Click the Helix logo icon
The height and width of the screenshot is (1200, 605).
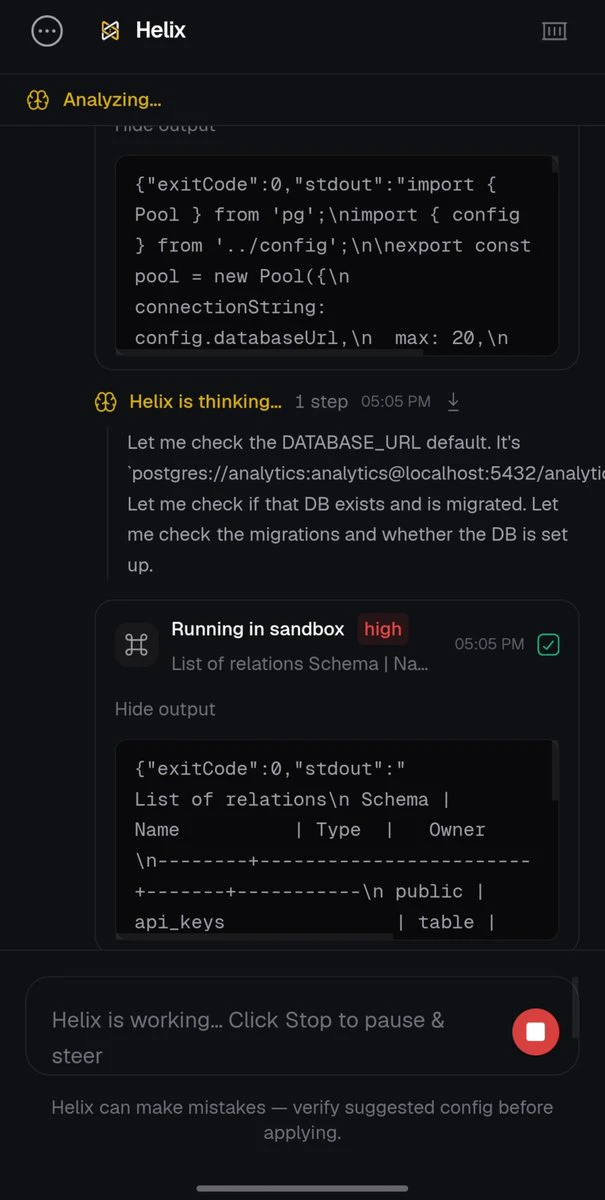(110, 31)
